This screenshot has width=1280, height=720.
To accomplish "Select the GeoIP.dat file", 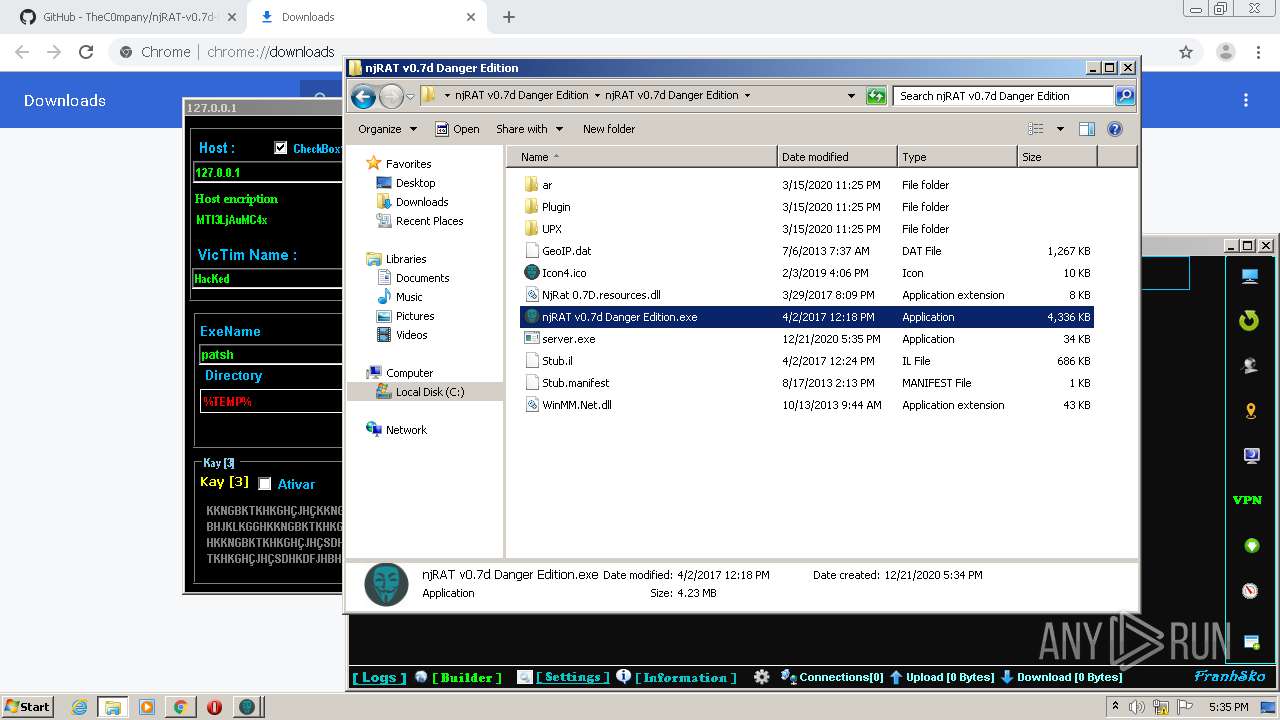I will [x=566, y=251].
